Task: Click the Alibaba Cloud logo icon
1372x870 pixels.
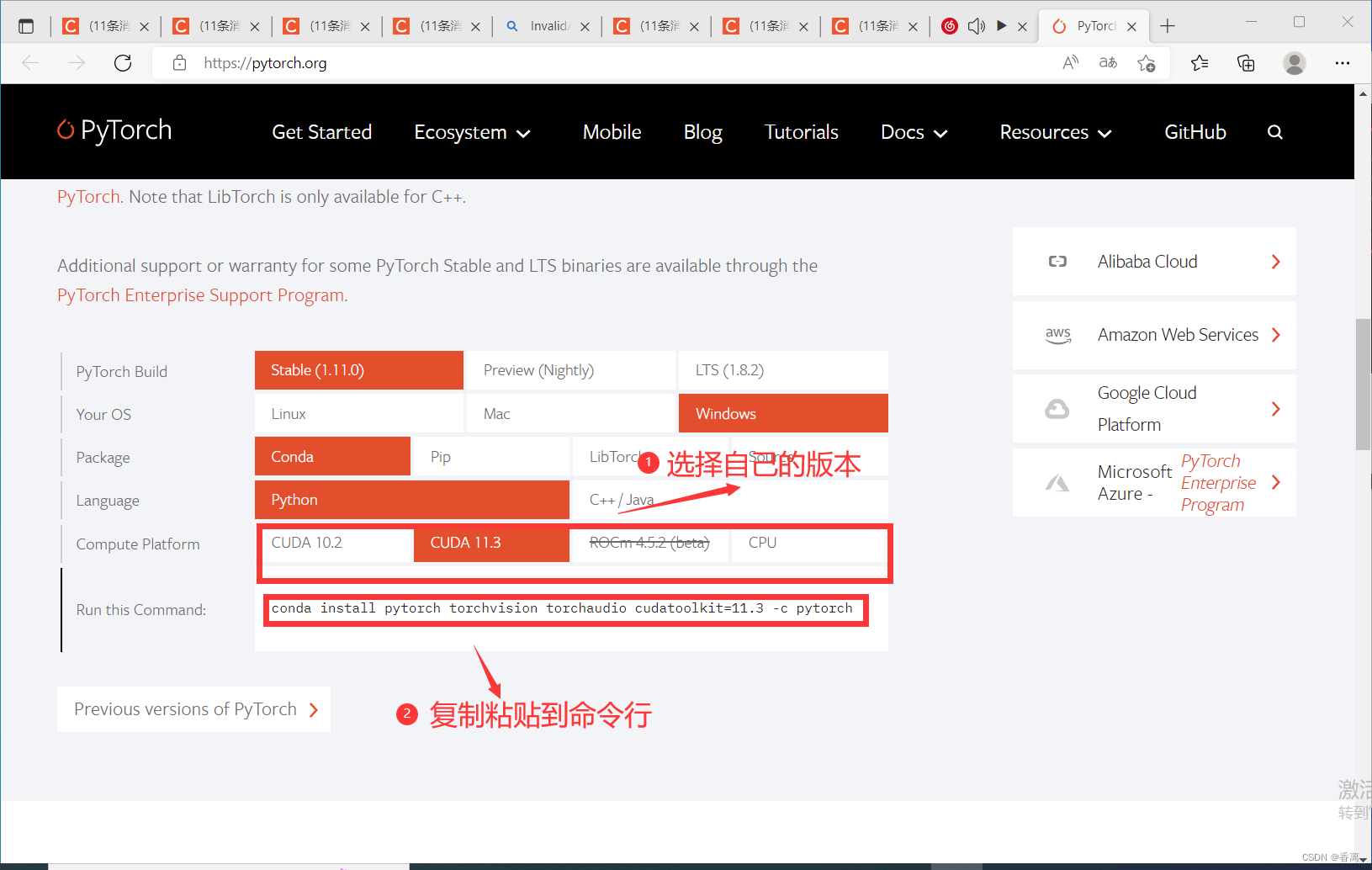Action: click(x=1057, y=262)
